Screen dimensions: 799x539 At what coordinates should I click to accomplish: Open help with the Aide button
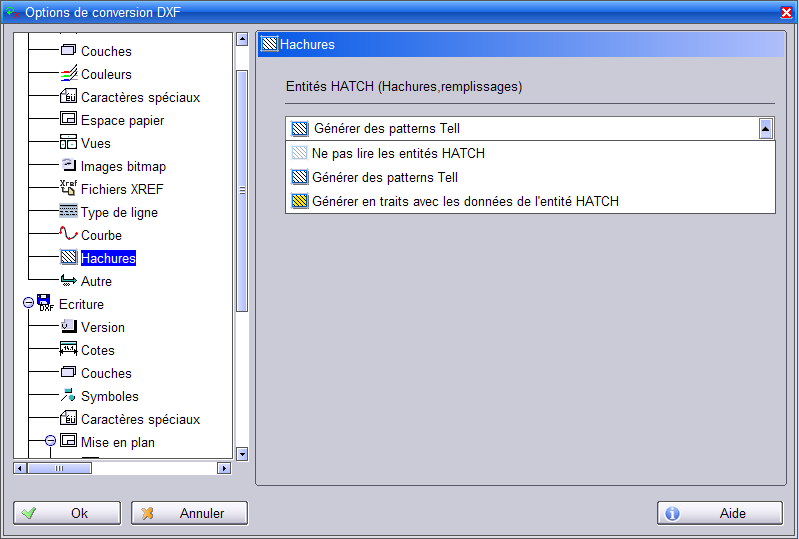coord(719,513)
